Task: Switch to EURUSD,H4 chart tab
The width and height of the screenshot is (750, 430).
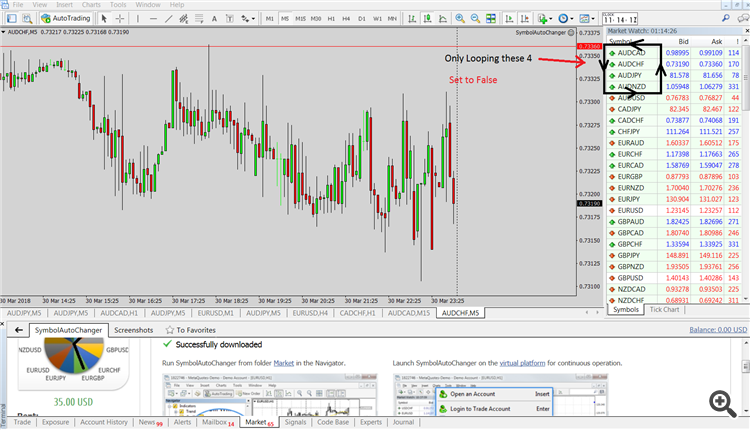Action: (x=310, y=313)
